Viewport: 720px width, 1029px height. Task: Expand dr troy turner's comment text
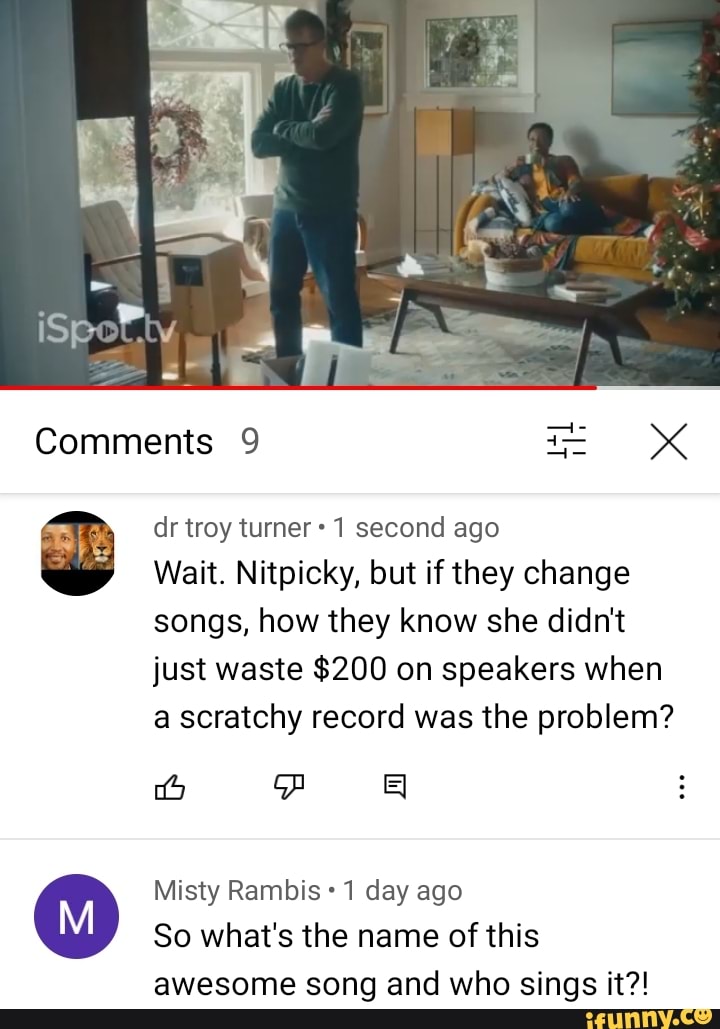point(413,644)
